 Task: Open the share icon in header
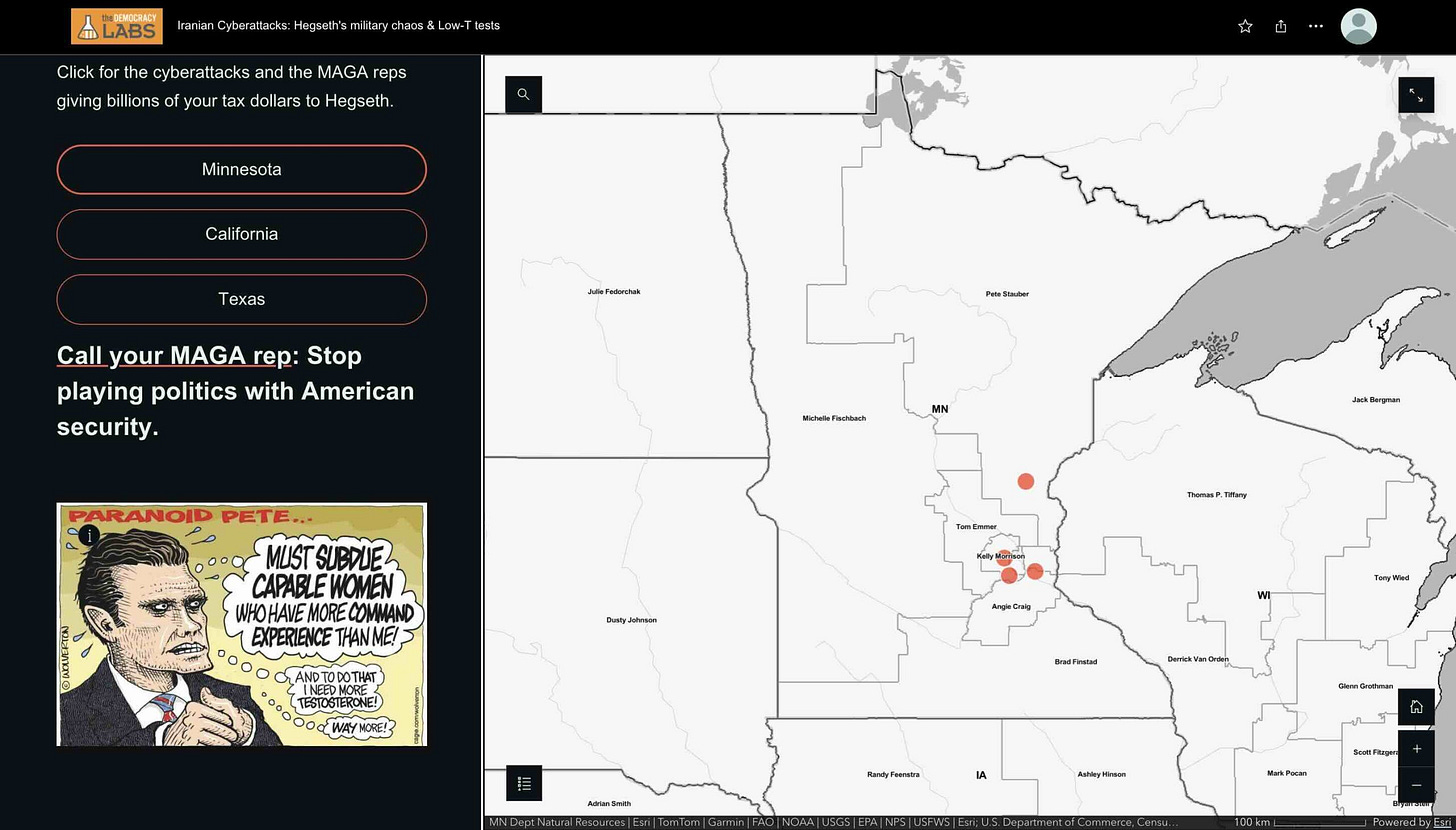(1281, 26)
